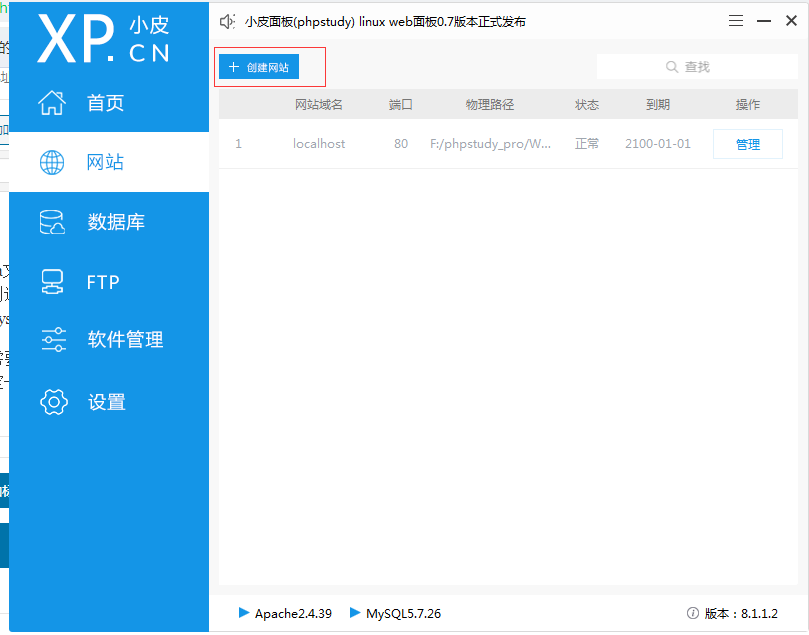This screenshot has height=635, width=809.
Task: Open the 设置 settings tab
Action: pyautogui.click(x=109, y=402)
